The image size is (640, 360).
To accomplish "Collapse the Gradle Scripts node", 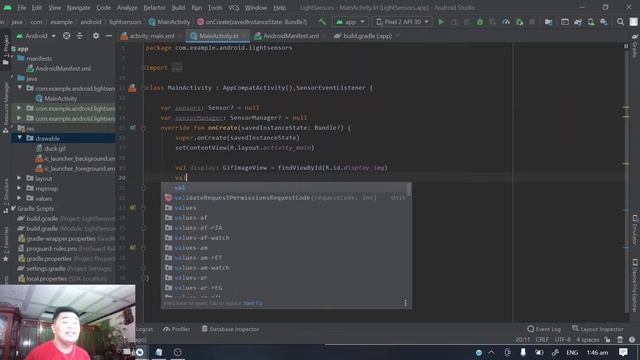I will (13, 209).
